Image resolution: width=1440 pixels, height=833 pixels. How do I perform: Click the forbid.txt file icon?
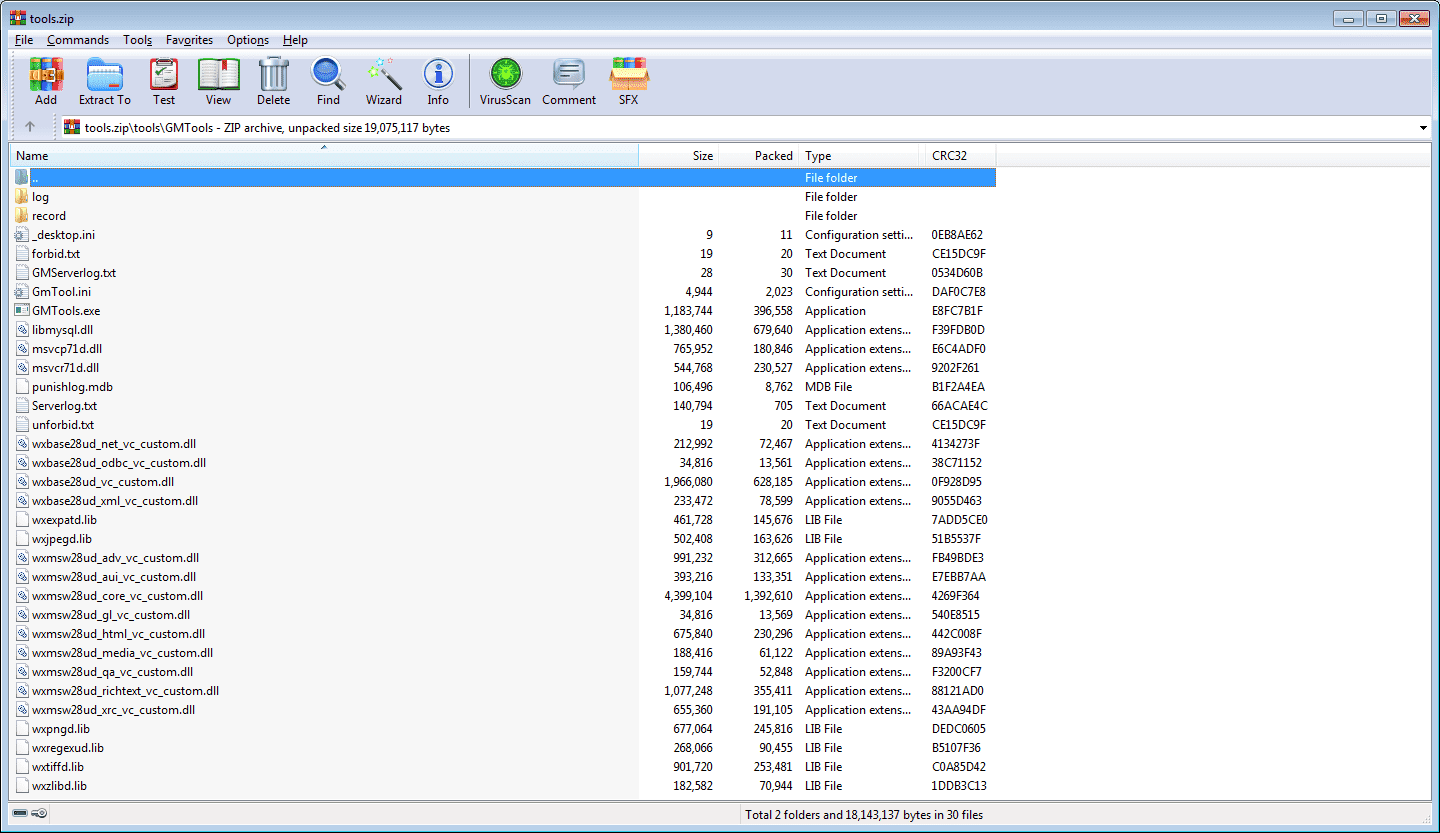pyautogui.click(x=22, y=254)
